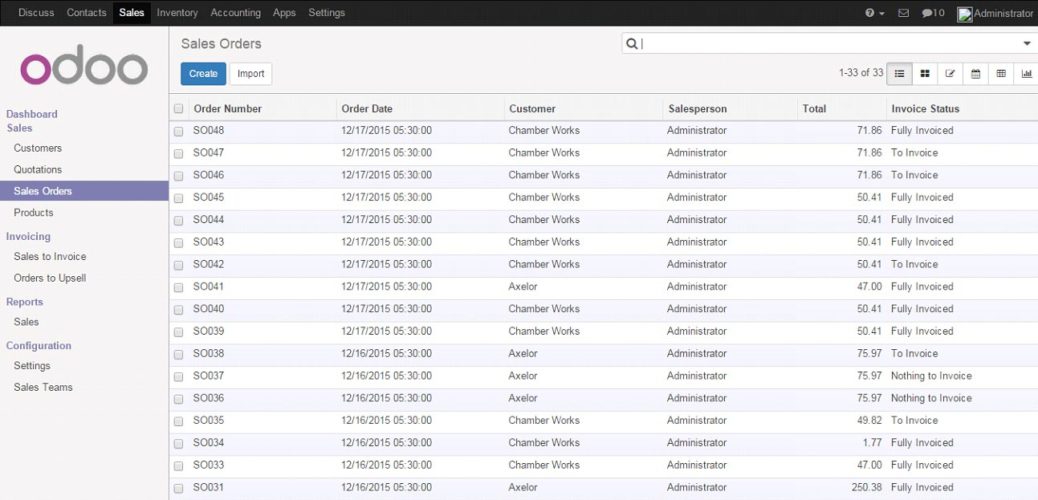Select order SO046 checkbox

click(x=178, y=176)
